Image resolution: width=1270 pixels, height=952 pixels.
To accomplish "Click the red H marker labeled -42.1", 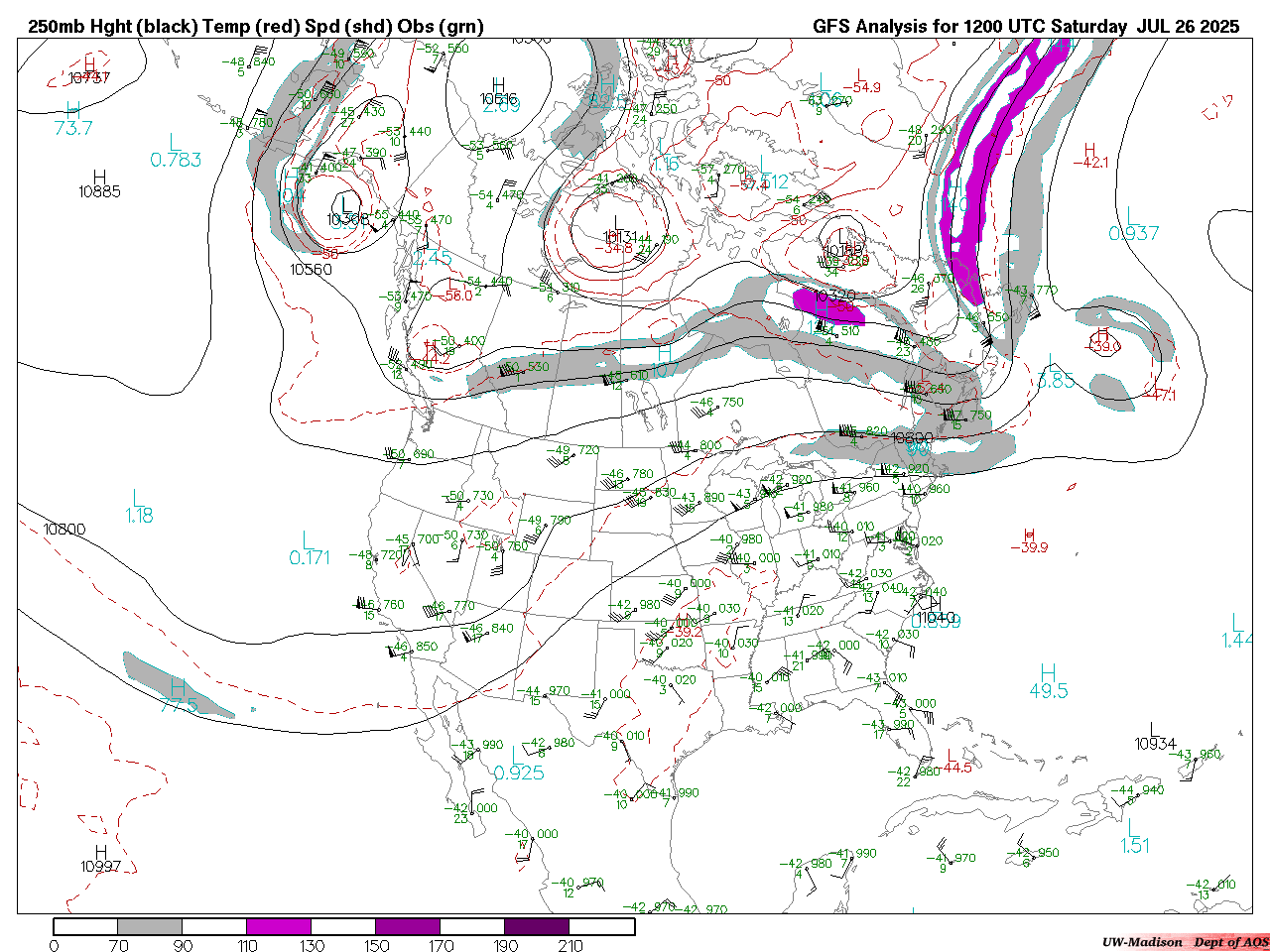I will click(x=1089, y=150).
